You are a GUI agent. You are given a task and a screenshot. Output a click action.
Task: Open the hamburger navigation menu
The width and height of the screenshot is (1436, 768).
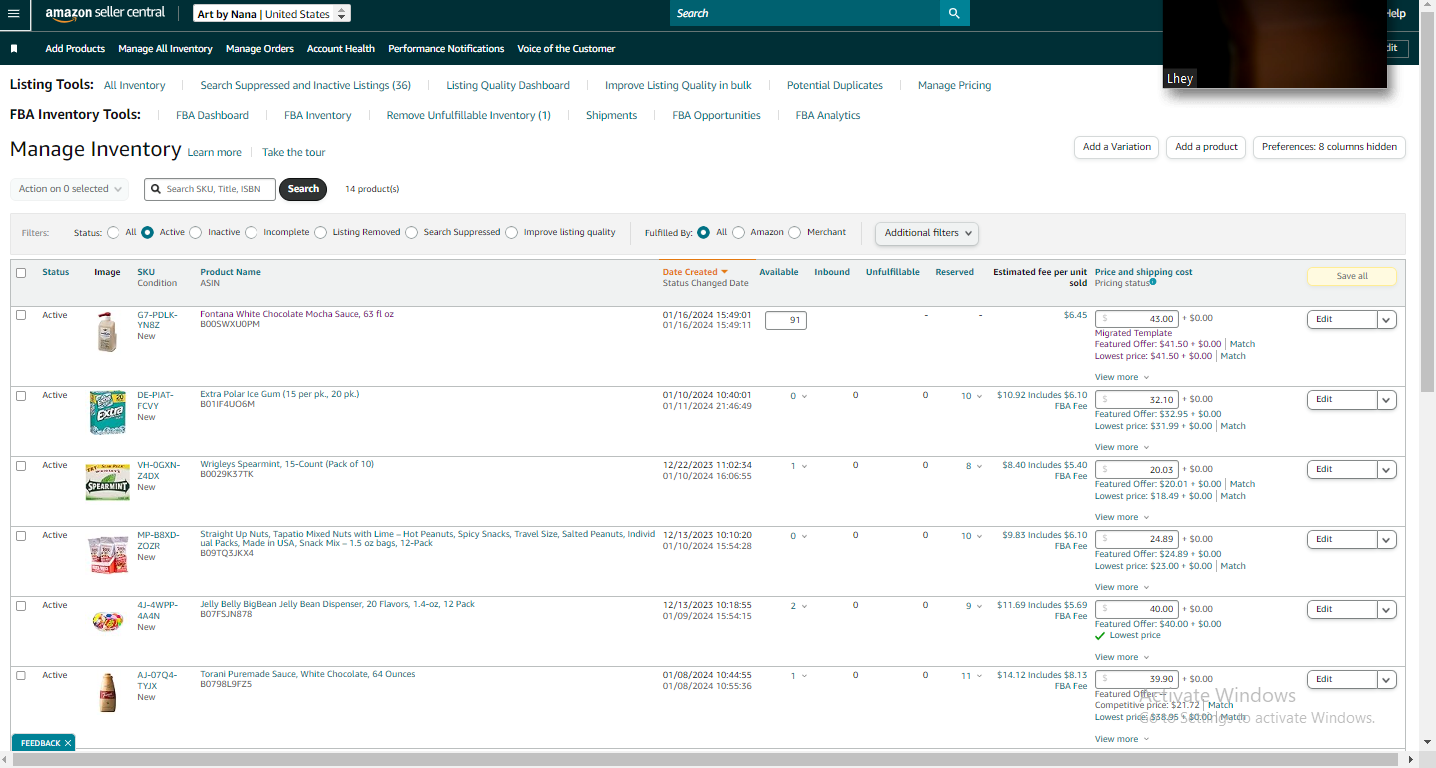[x=14, y=13]
